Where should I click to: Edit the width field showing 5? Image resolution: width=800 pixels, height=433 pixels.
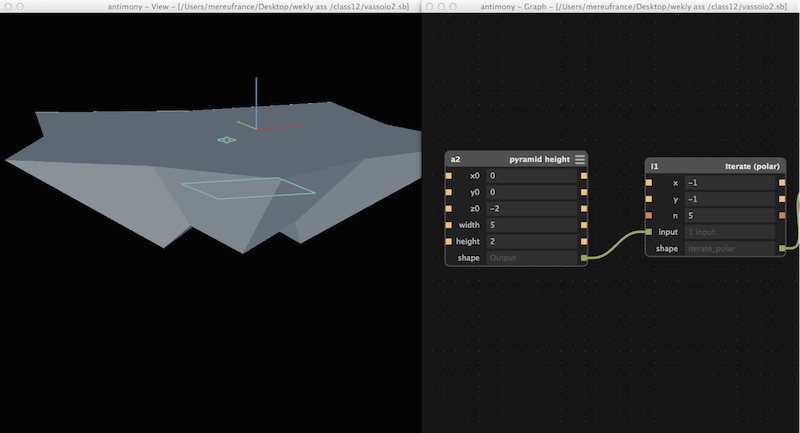(x=531, y=225)
